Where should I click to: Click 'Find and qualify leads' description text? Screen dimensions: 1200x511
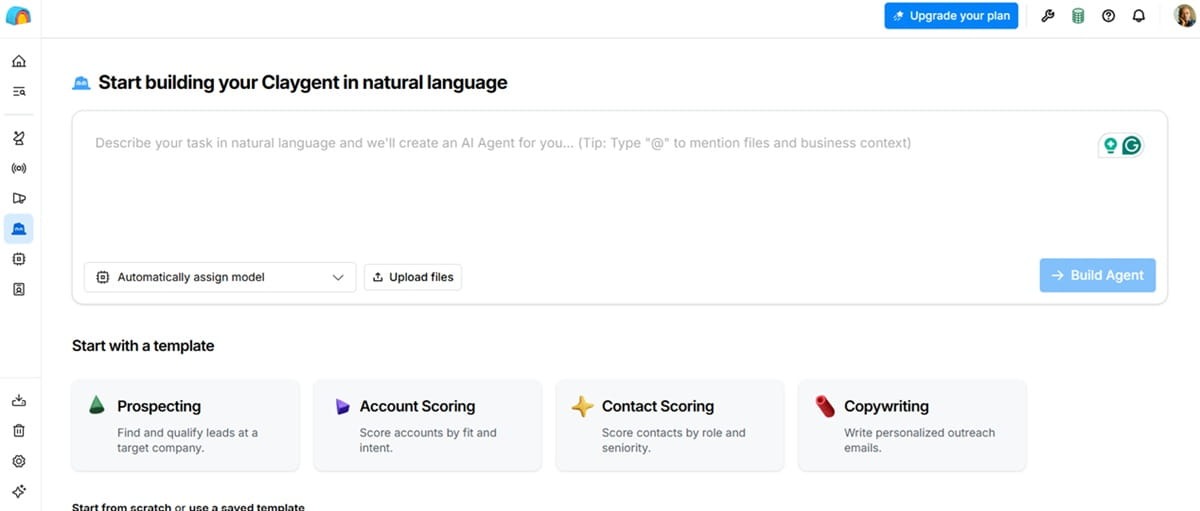[187, 440]
